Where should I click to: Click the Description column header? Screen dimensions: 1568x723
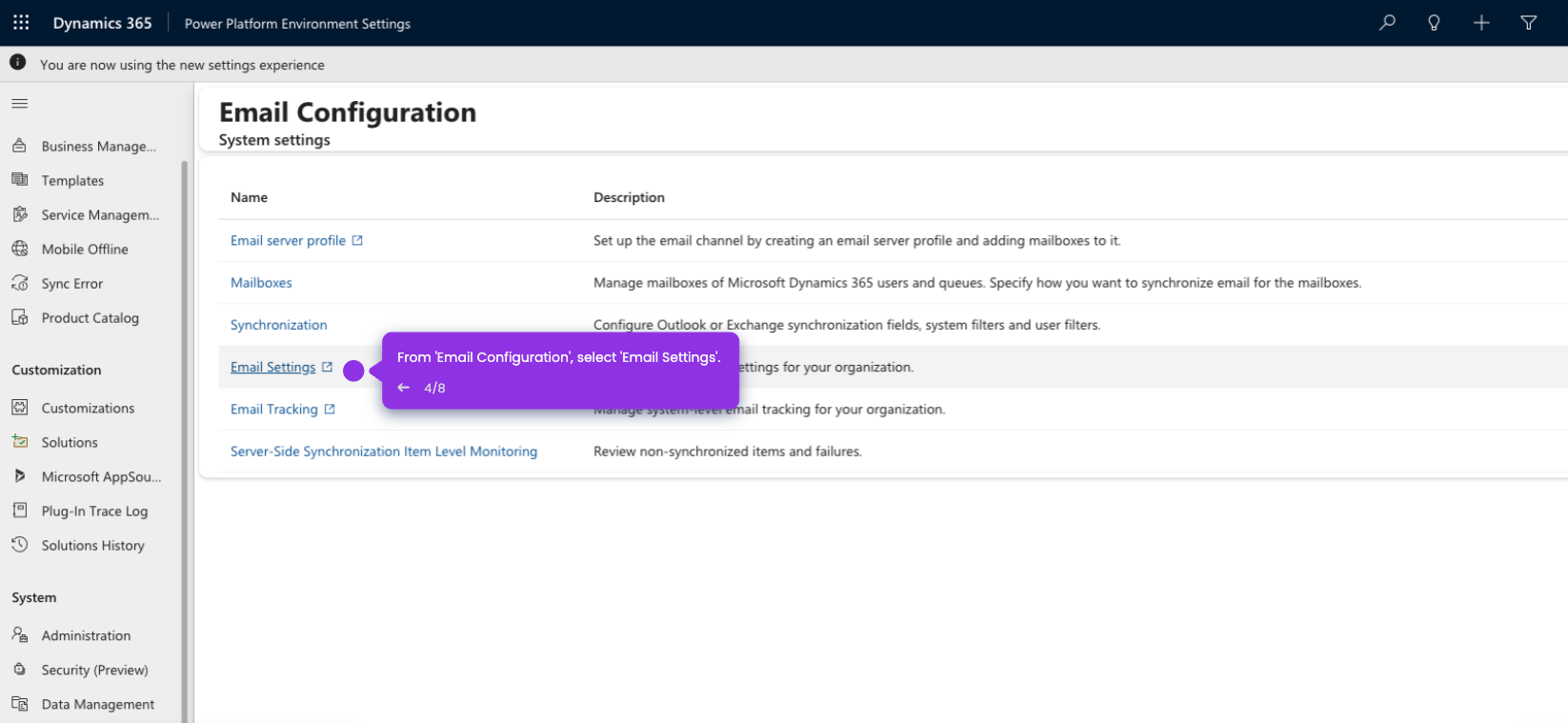[629, 197]
